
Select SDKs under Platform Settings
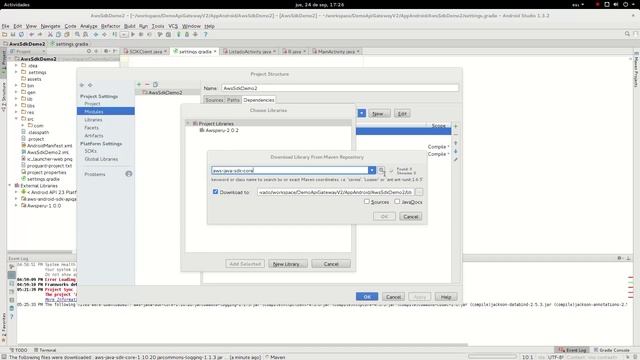pyautogui.click(x=91, y=151)
